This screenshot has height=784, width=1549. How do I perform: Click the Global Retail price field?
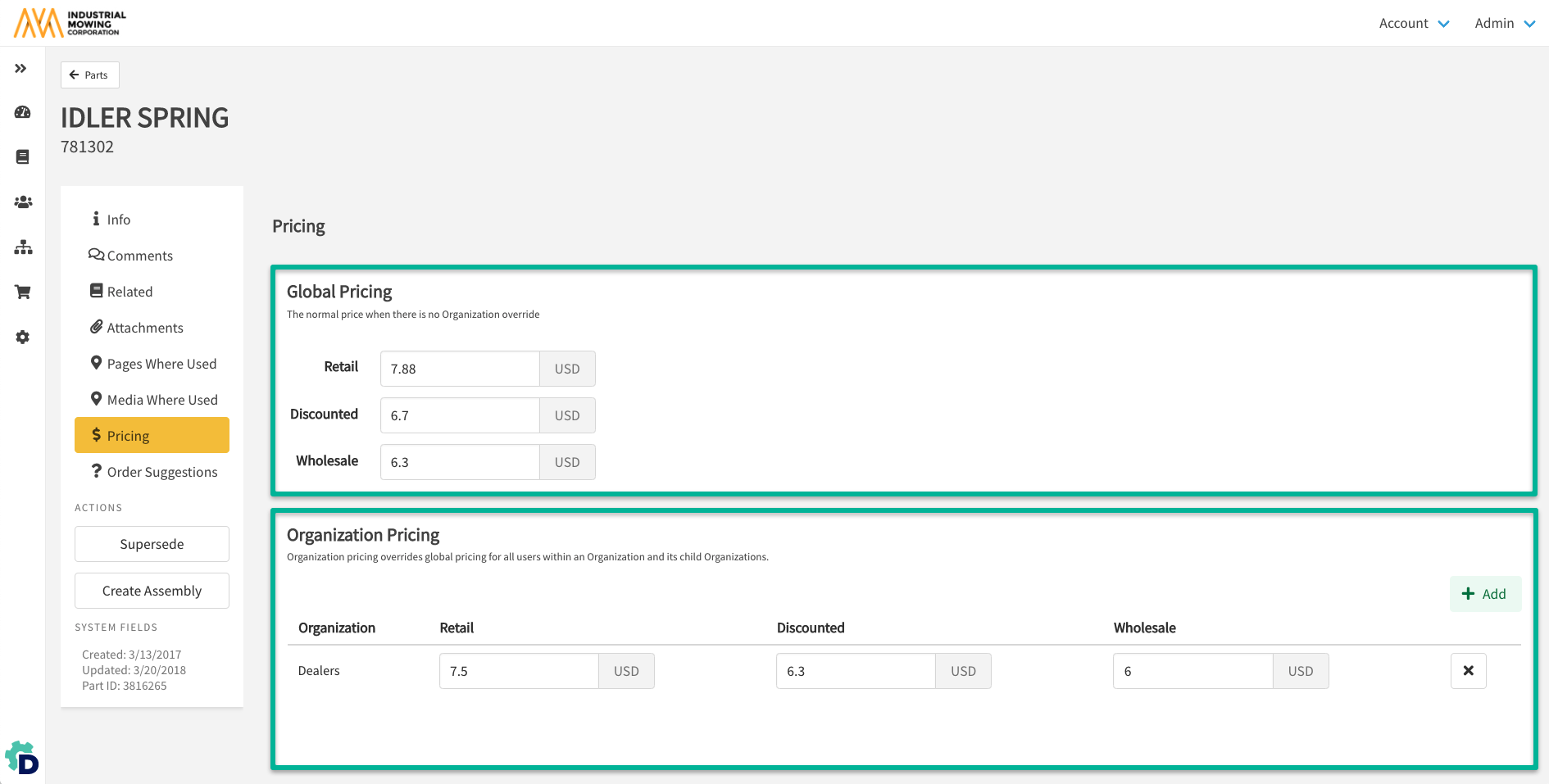click(459, 369)
